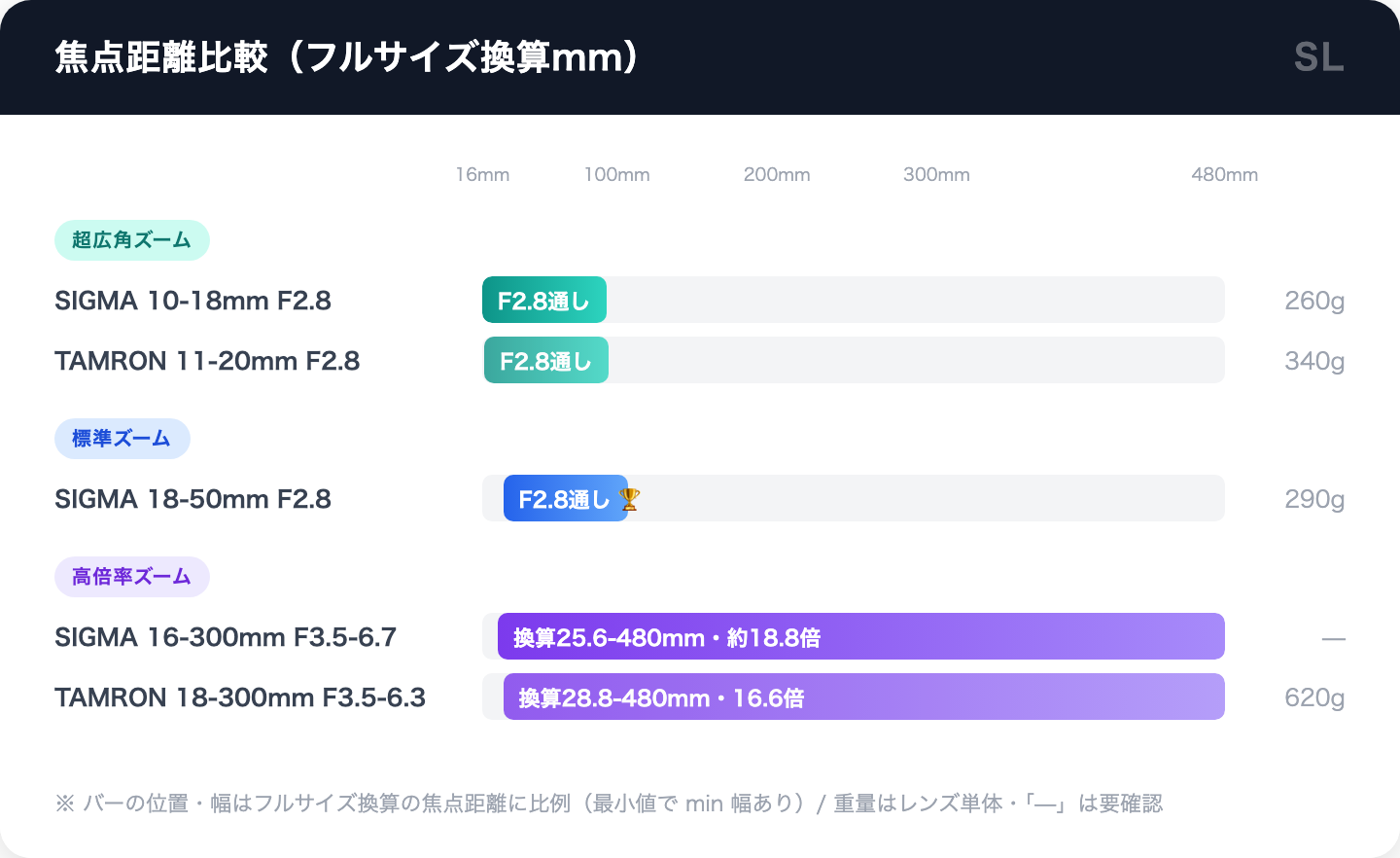Viewport: 1400px width, 858px height.
Task: Click the SIGMA 16-300mm F3.5-6.7 lens name
Action: 226,637
